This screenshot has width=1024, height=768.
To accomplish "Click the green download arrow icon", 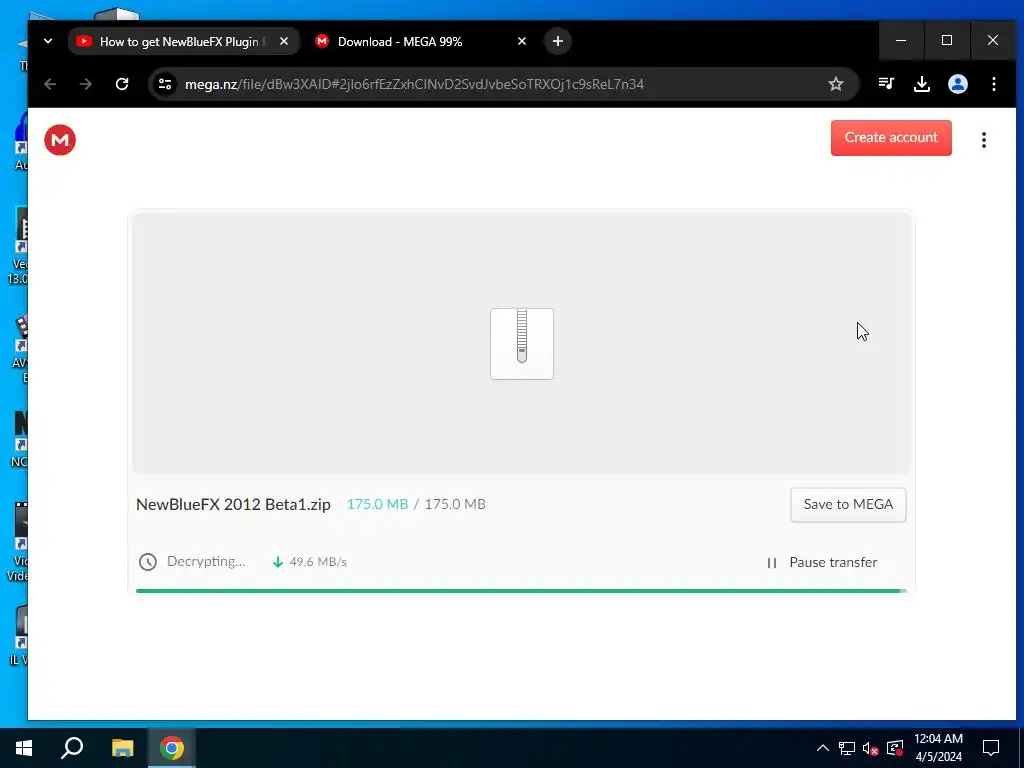I will coord(278,562).
